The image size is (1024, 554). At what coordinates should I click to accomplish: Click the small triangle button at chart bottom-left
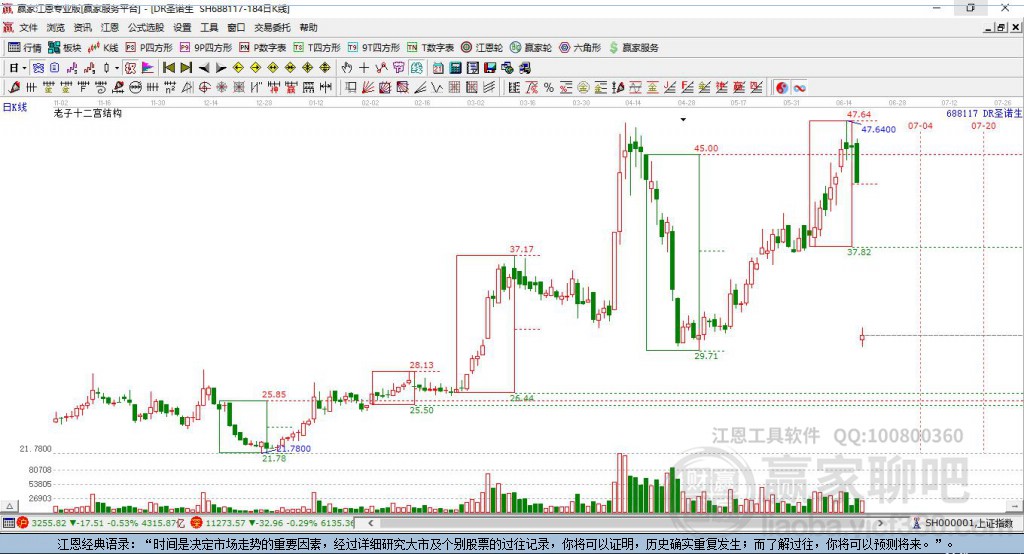[9, 506]
